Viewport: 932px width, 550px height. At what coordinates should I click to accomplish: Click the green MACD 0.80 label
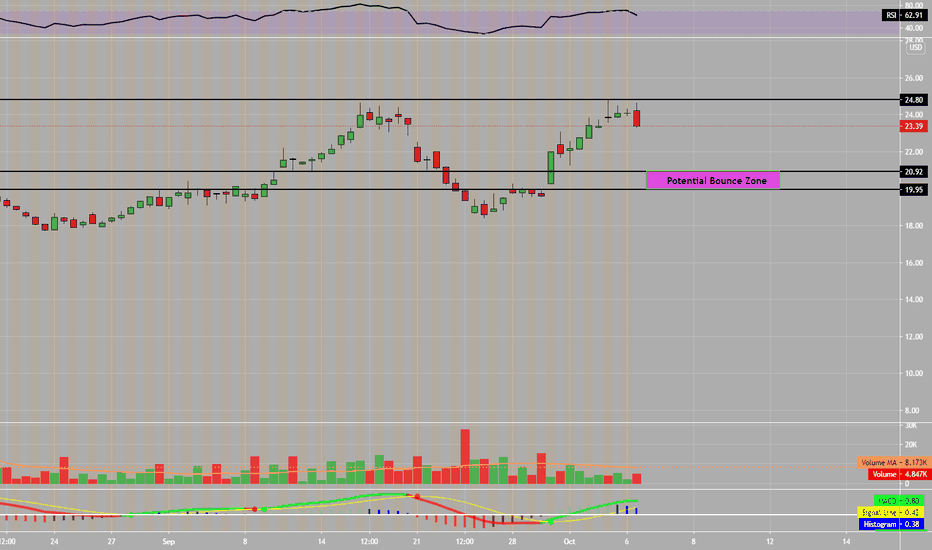[x=900, y=501]
